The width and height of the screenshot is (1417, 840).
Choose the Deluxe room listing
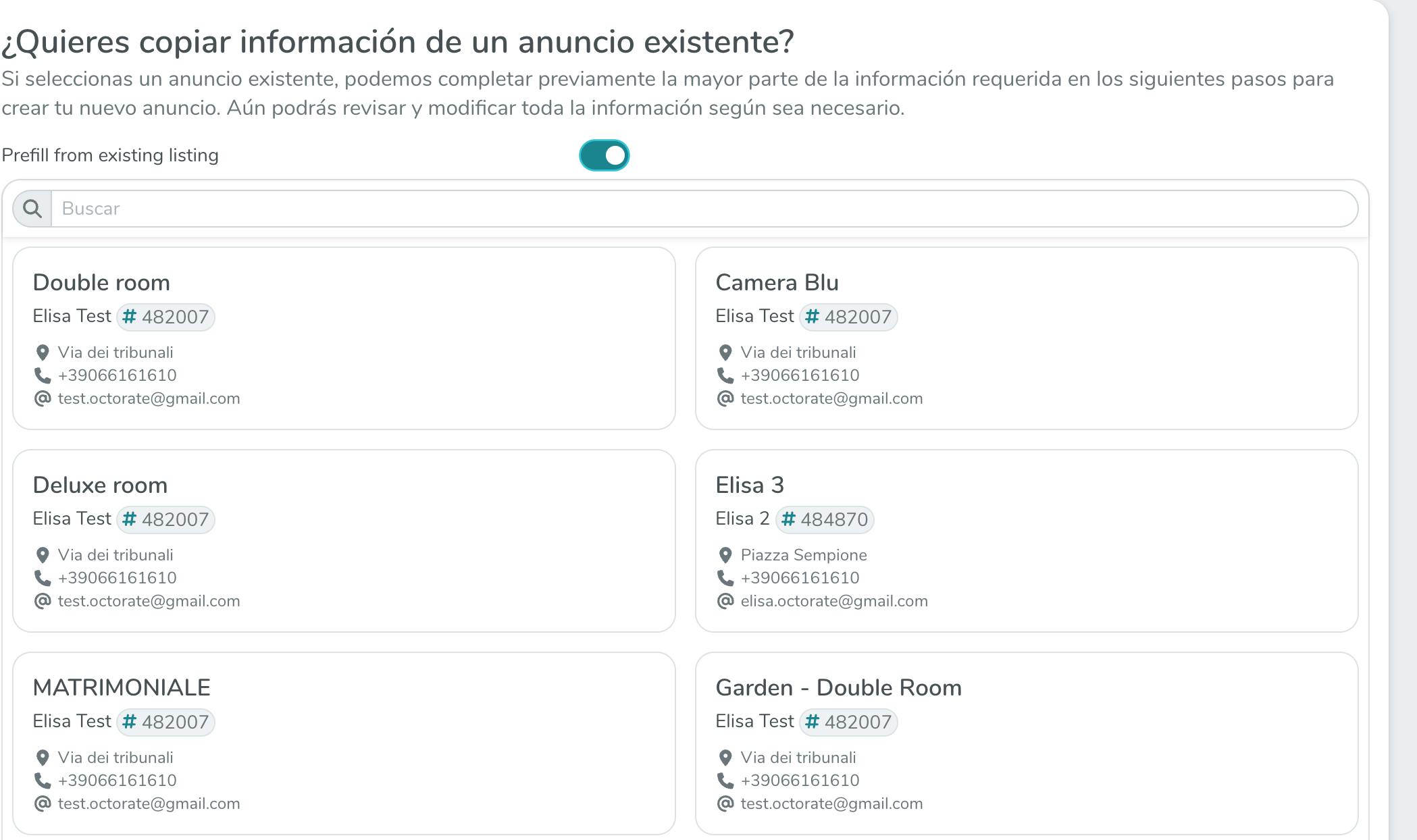coord(344,540)
